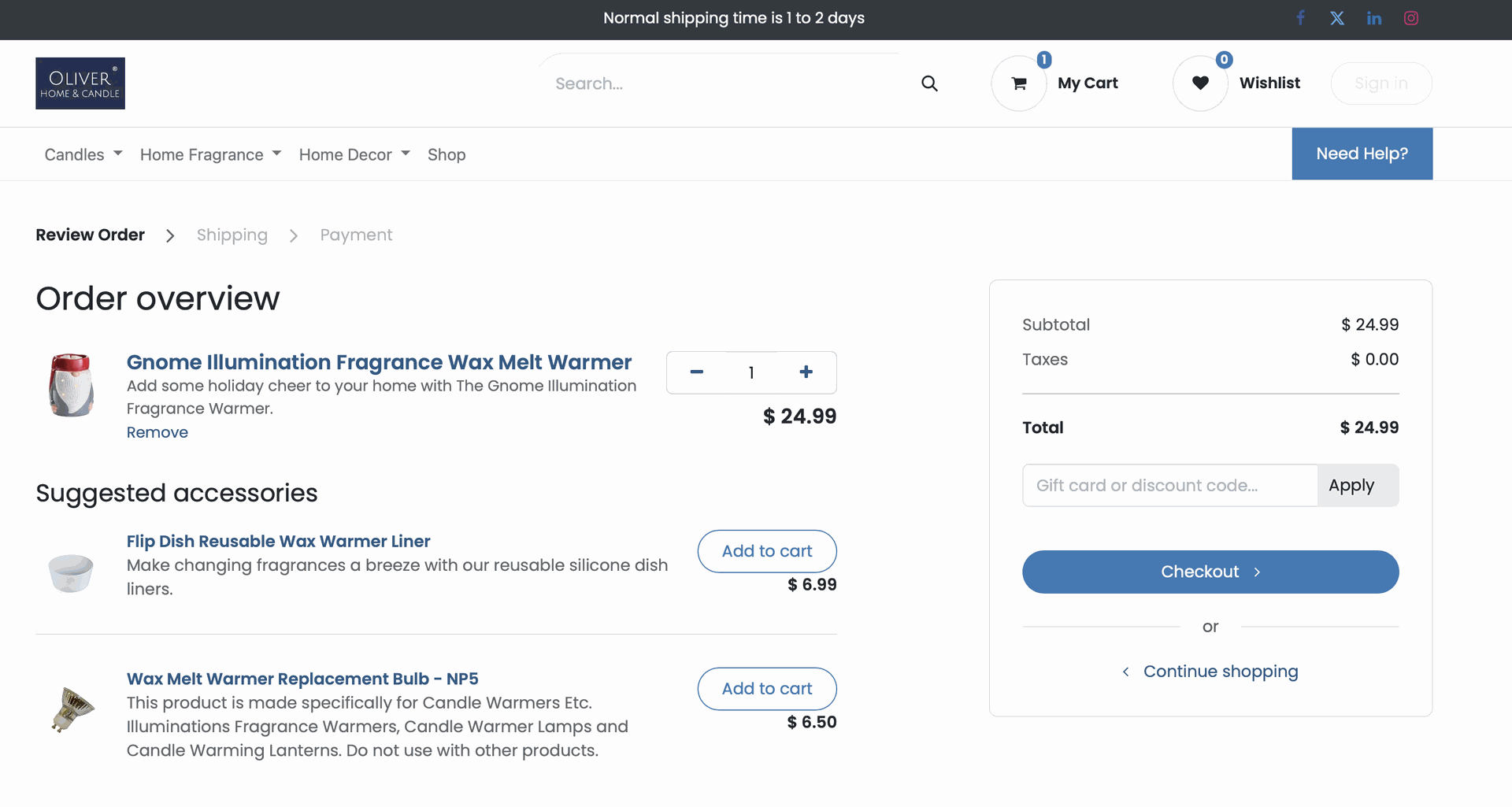The image size is (1512, 807).
Task: Go to the Shop menu item
Action: (x=447, y=155)
